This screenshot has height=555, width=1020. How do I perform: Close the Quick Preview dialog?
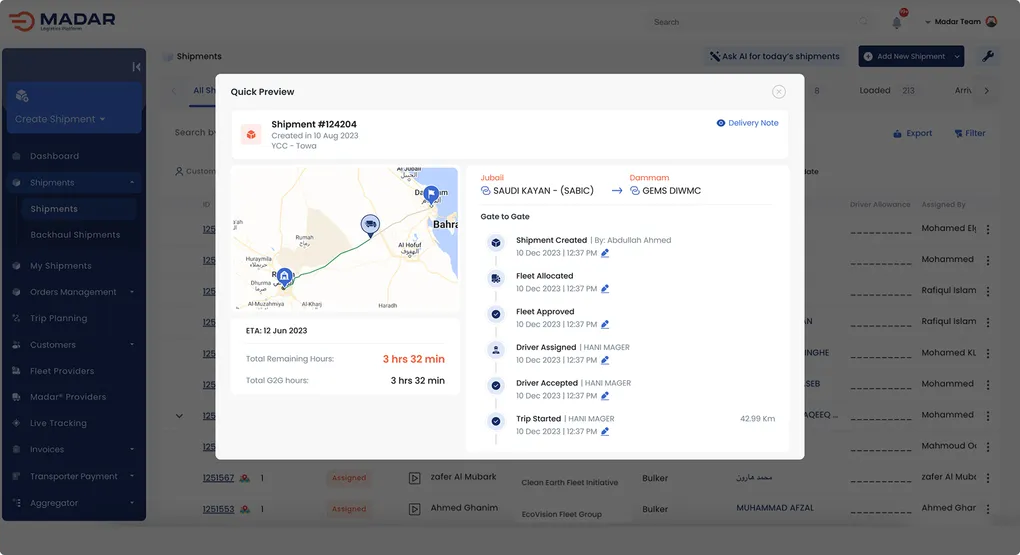pos(778,92)
